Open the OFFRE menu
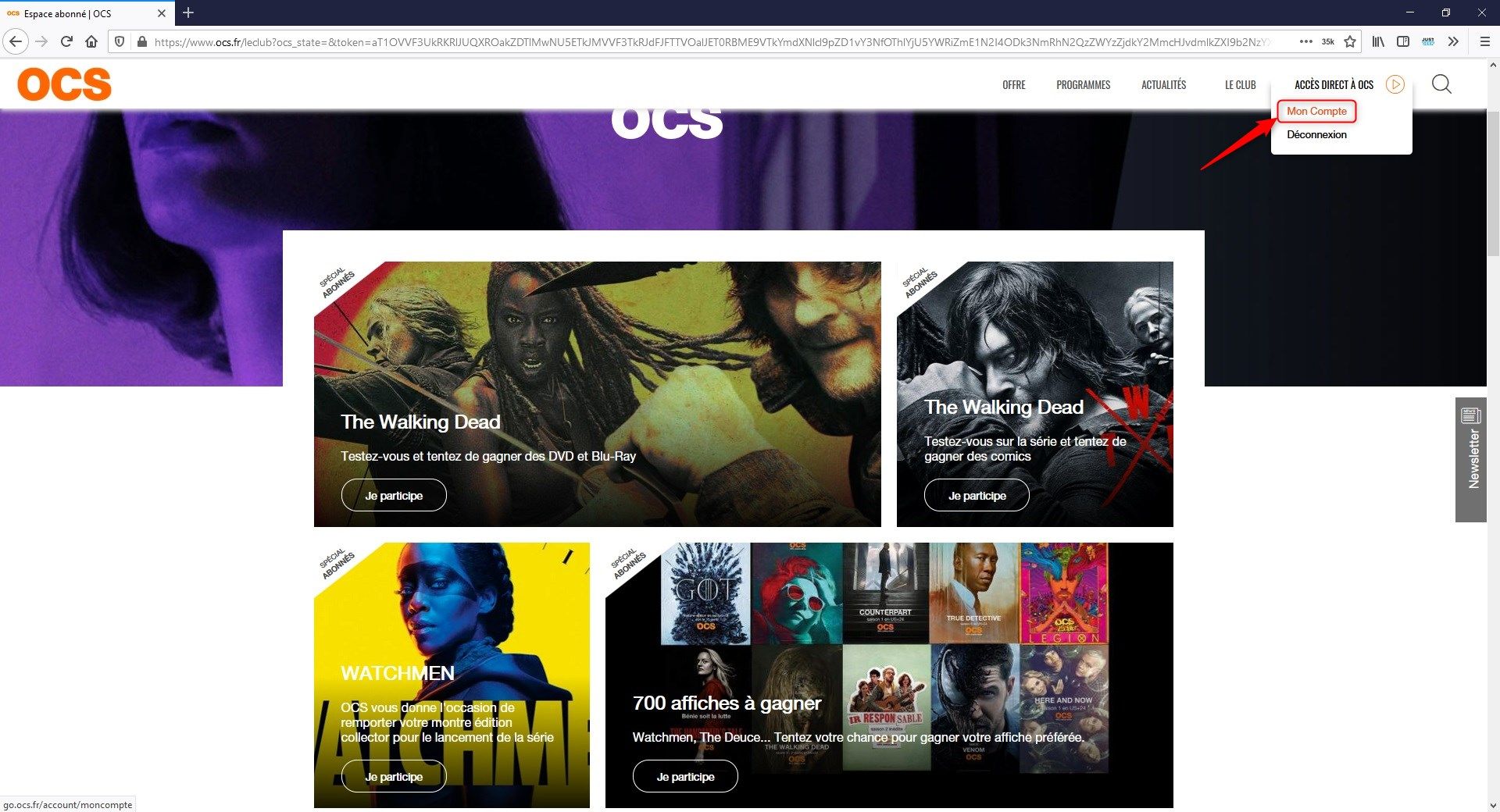Viewport: 1500px width, 812px height. (1013, 84)
